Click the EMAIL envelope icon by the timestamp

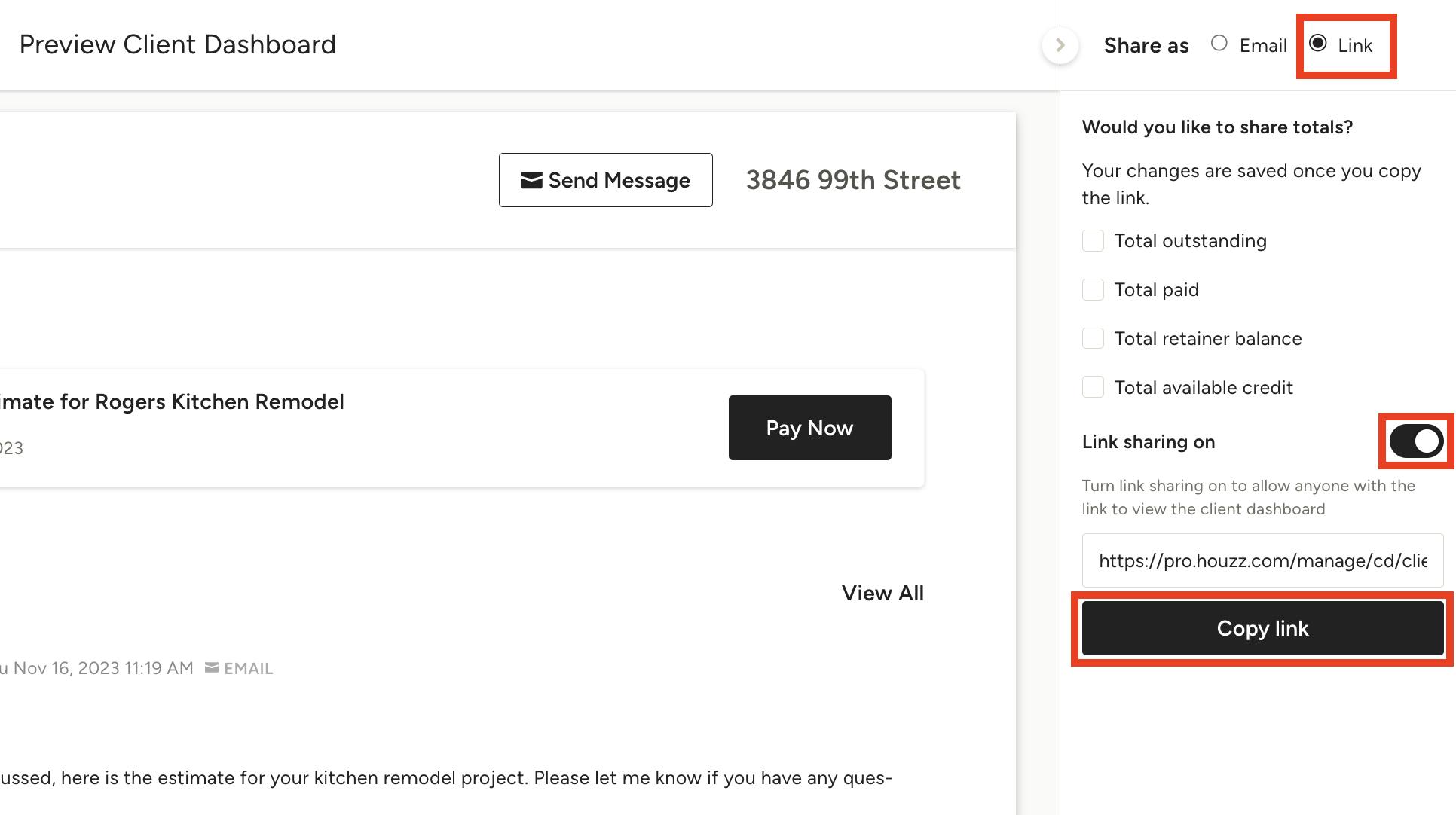[x=212, y=668]
